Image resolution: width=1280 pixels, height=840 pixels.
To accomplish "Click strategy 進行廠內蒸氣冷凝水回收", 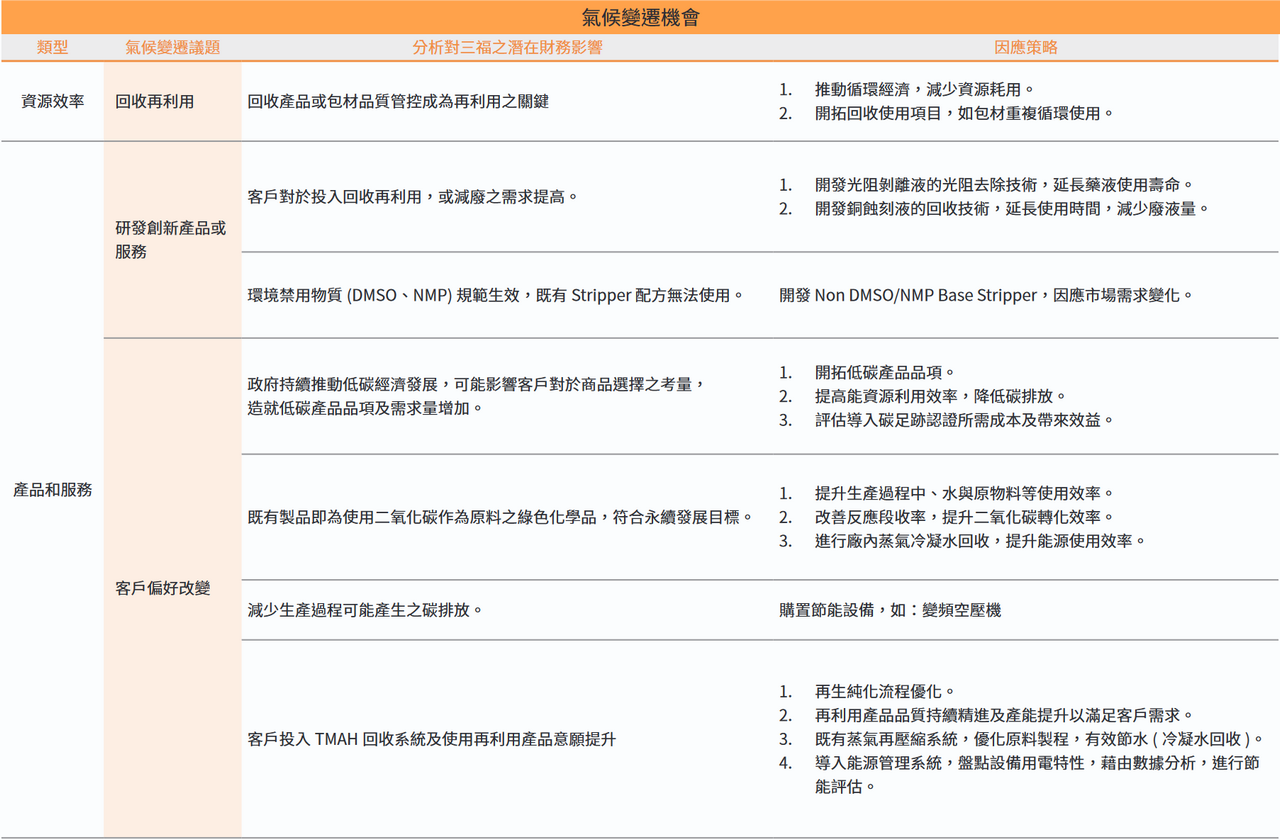I will [x=903, y=542].
